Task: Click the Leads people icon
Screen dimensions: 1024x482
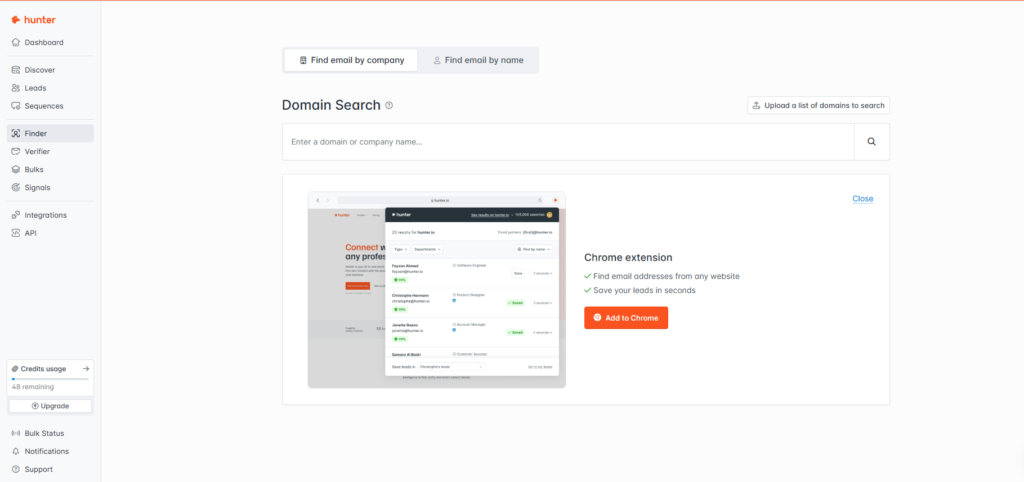Action: point(16,88)
